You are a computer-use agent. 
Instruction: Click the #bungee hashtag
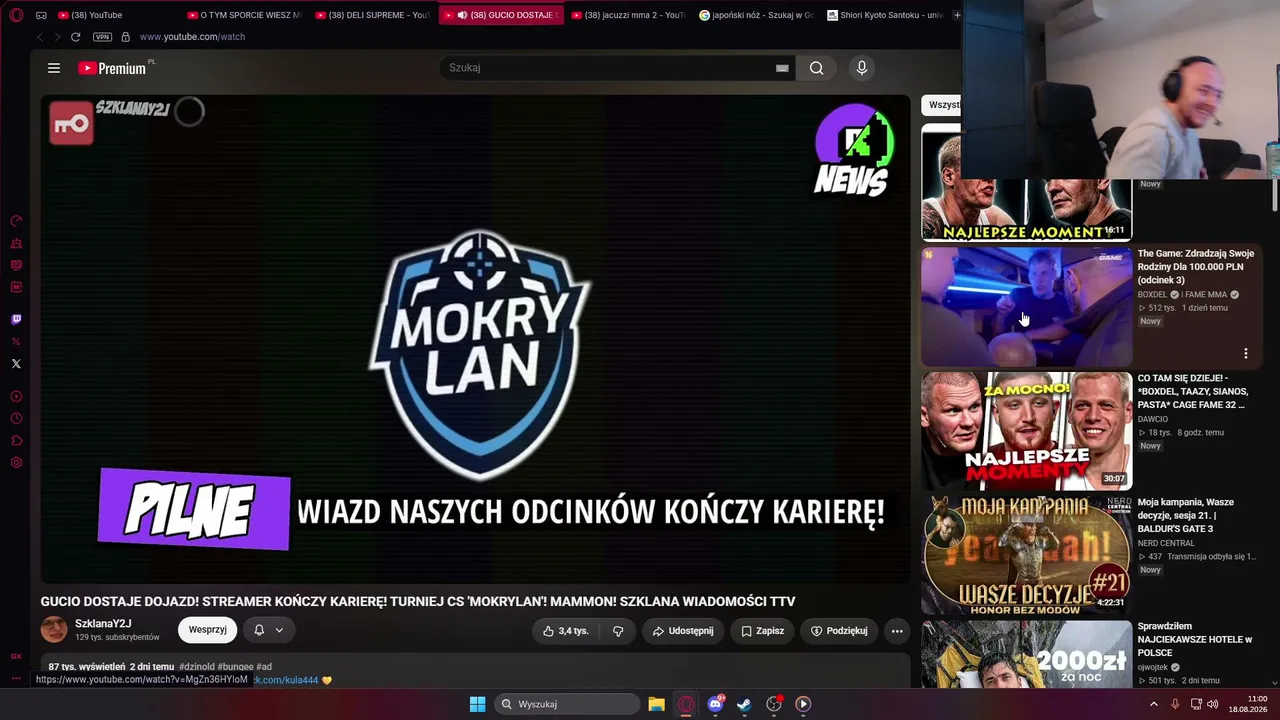(x=236, y=667)
